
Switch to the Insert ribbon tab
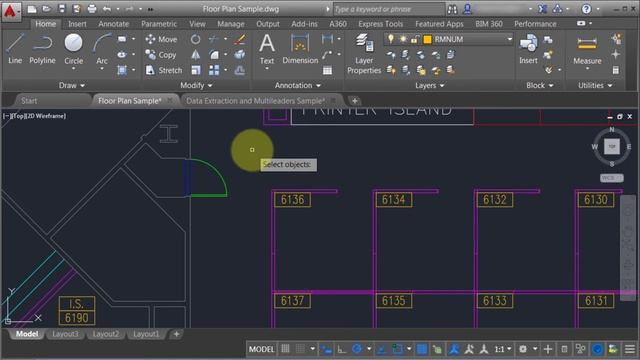(77, 24)
